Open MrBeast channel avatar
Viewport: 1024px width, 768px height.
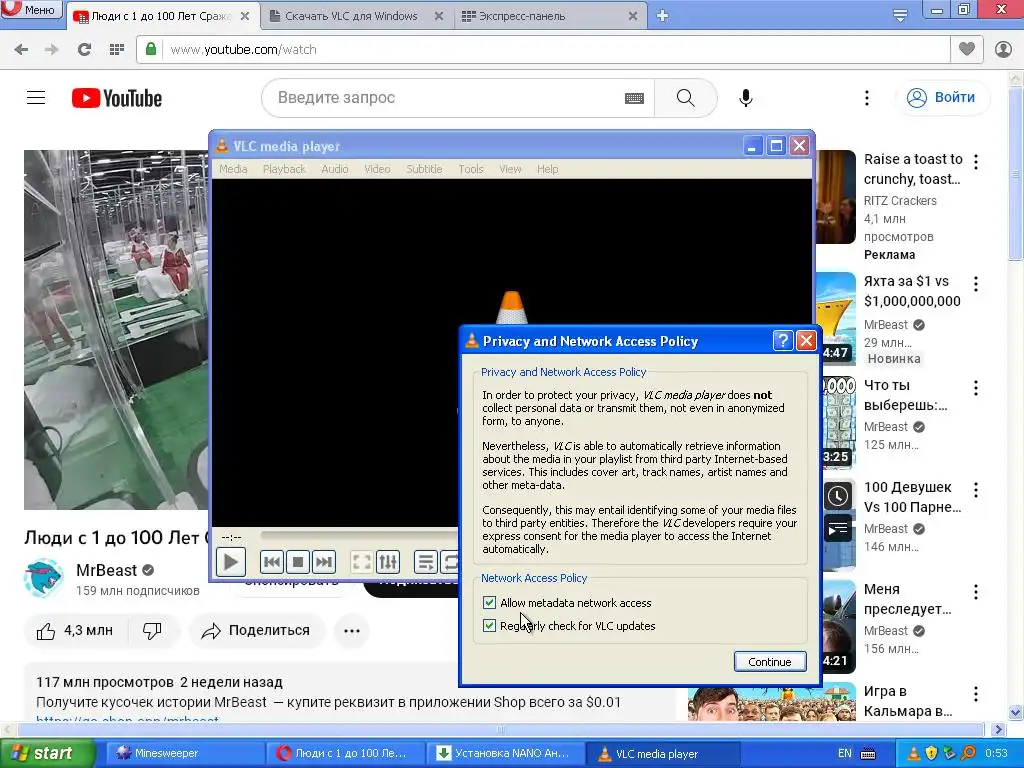pyautogui.click(x=43, y=579)
